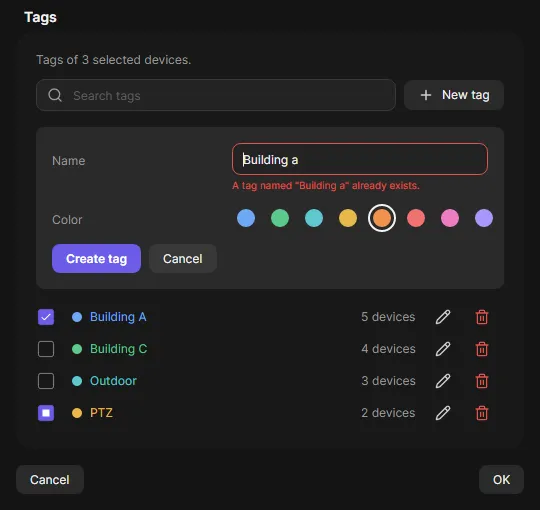Click the 3 devices count
The height and width of the screenshot is (510, 540).
pyautogui.click(x=388, y=381)
